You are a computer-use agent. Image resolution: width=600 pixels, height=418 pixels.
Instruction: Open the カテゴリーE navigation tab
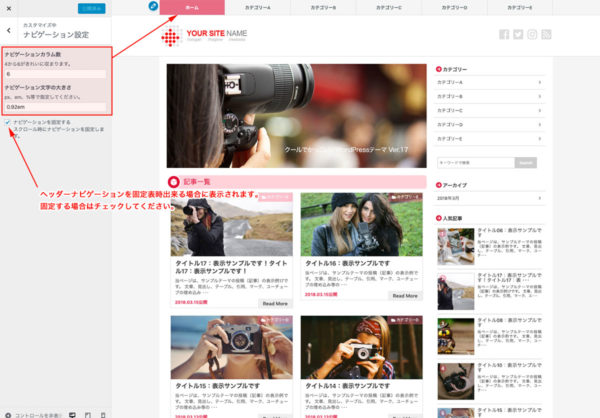coord(520,7)
